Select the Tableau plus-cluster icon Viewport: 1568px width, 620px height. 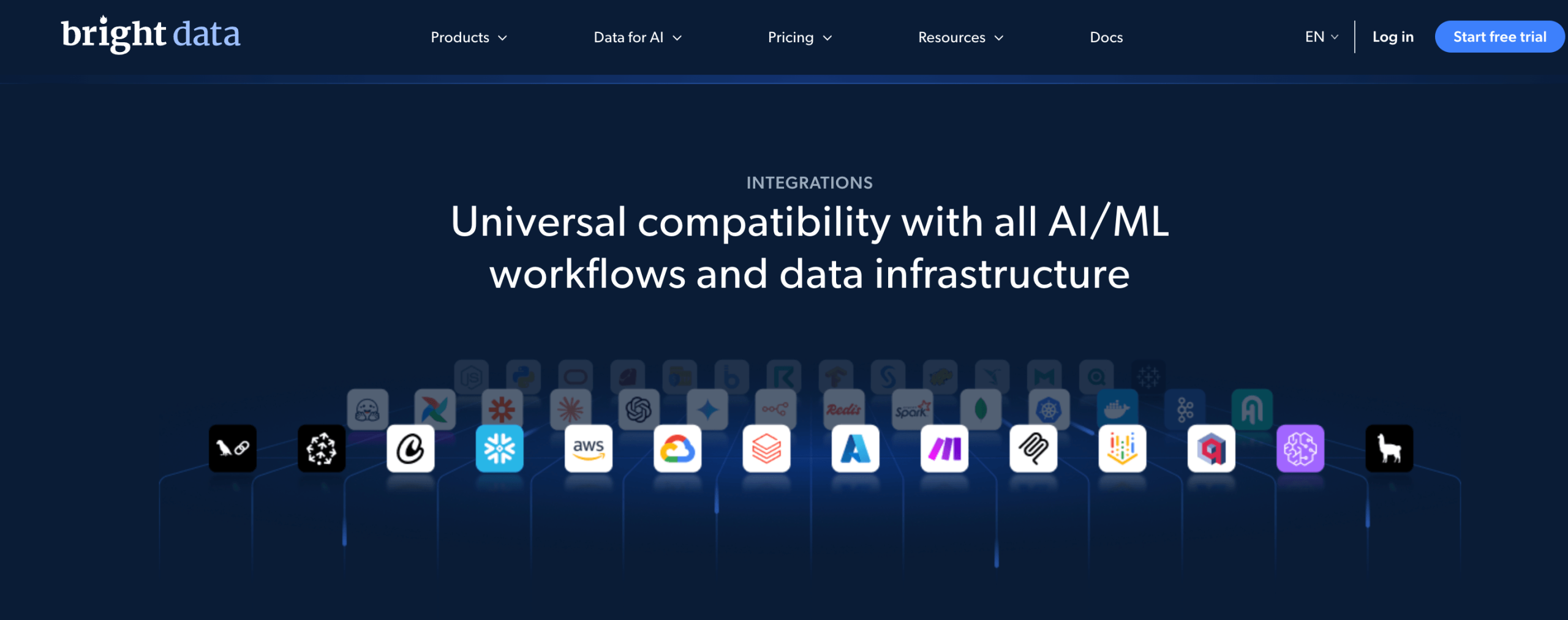[1148, 377]
